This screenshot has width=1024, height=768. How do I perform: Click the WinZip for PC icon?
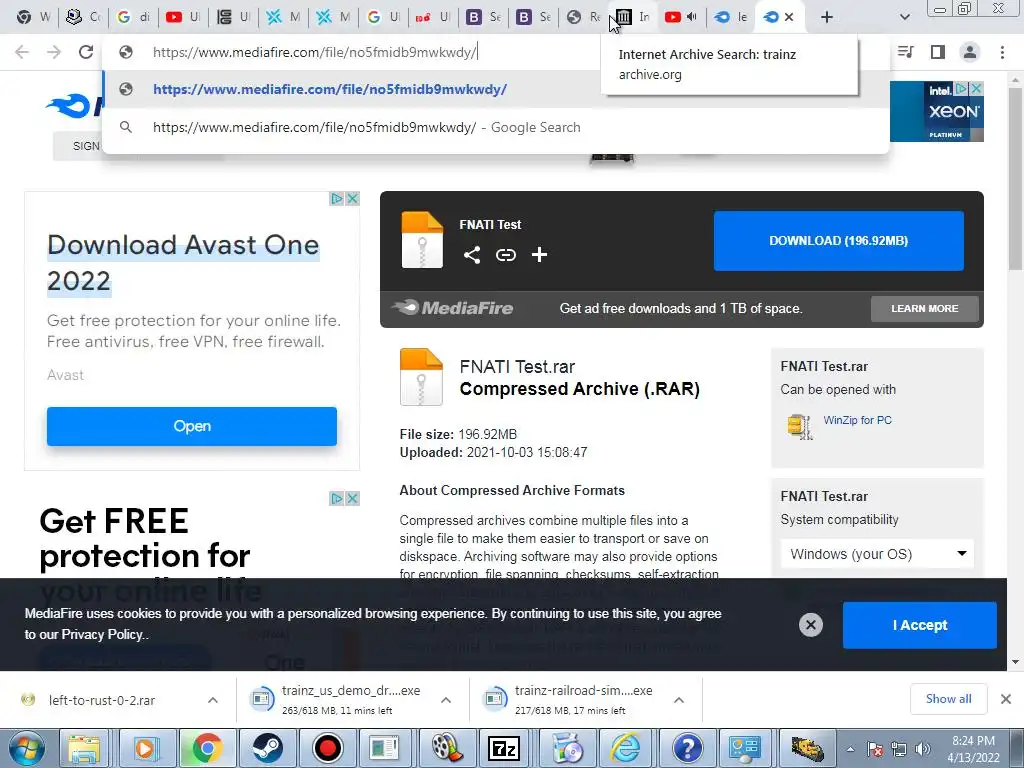tap(799, 426)
